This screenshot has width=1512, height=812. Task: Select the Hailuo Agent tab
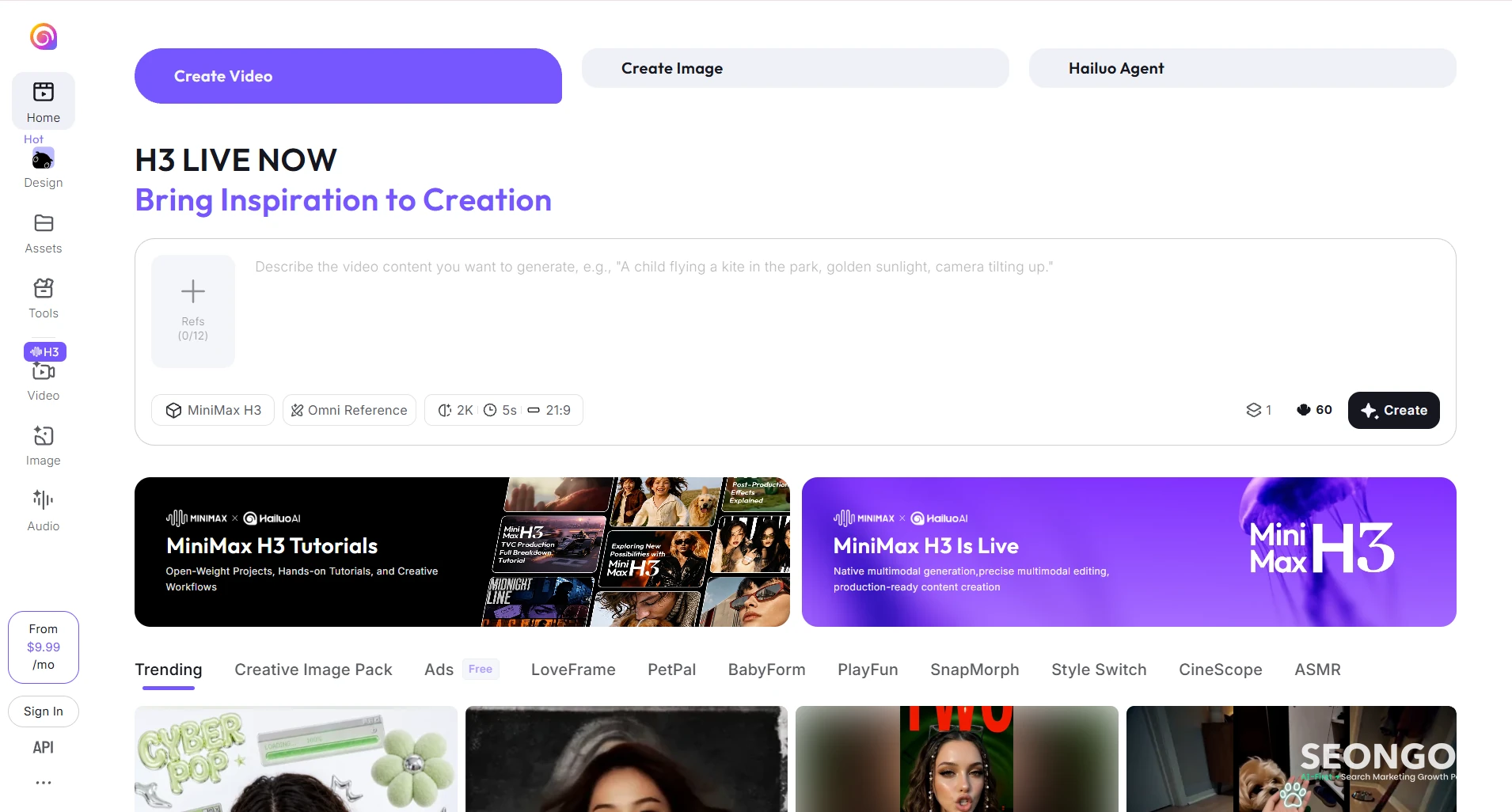(1243, 68)
